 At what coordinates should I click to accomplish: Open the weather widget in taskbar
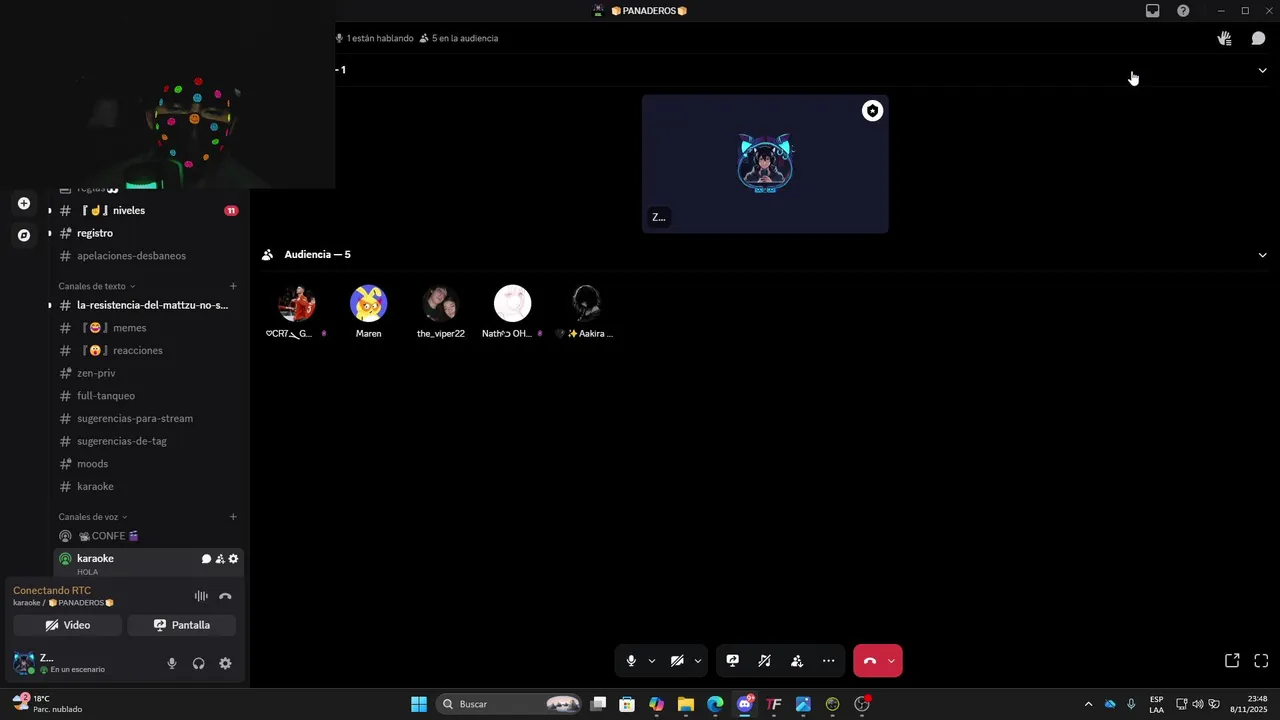pos(47,704)
